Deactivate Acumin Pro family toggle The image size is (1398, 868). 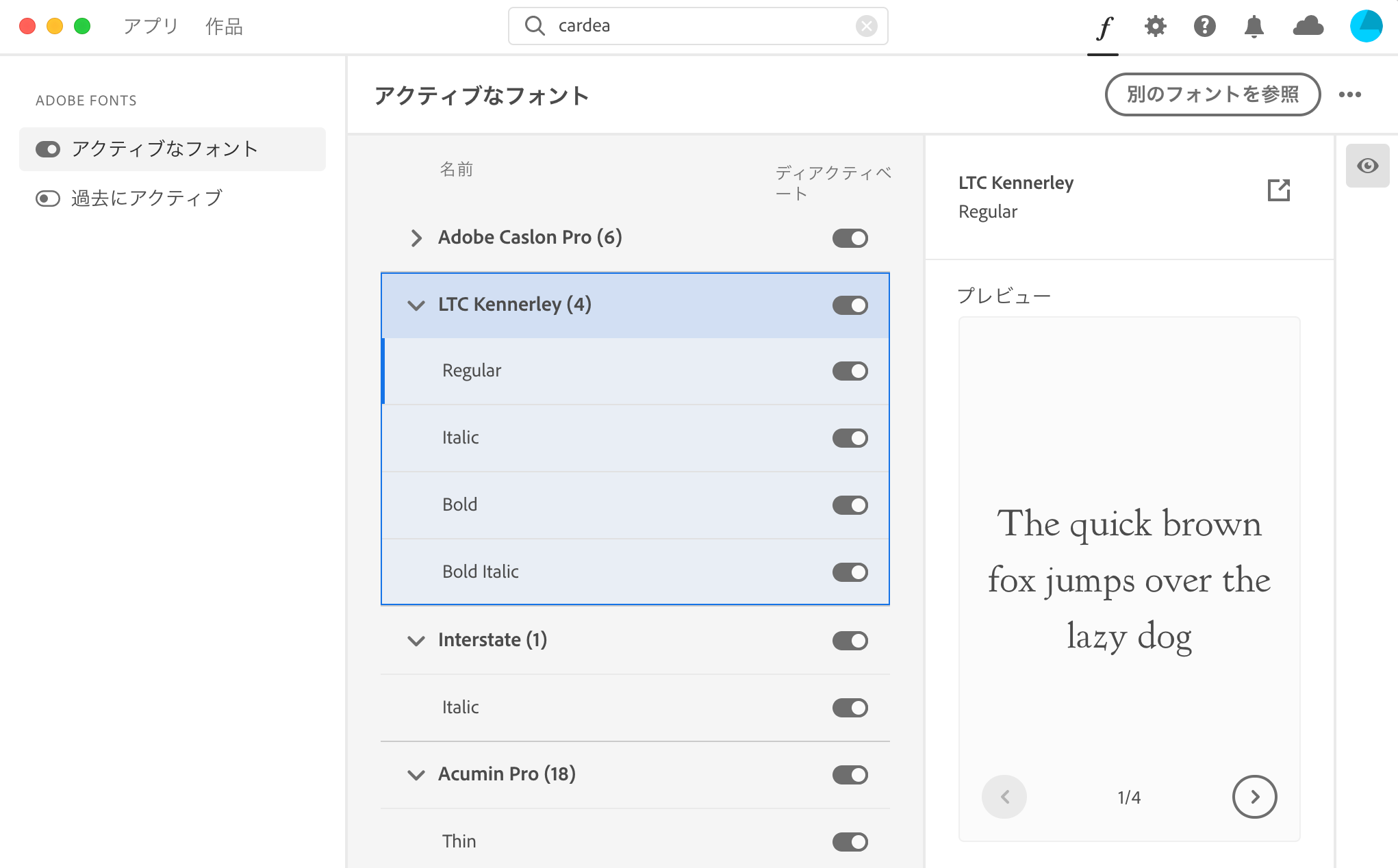(x=850, y=775)
